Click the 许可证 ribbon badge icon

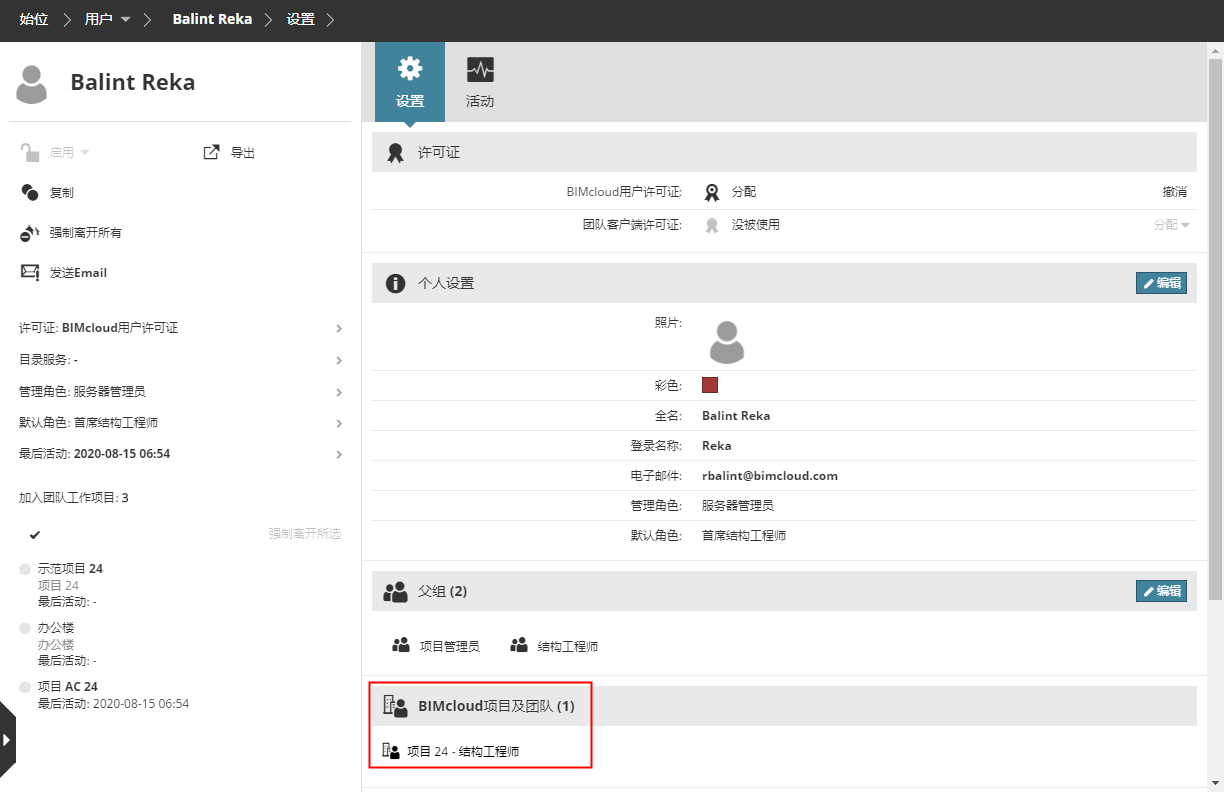click(x=395, y=153)
